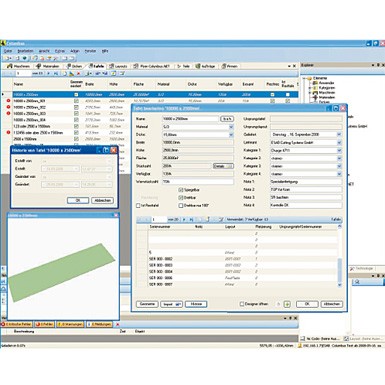Switch to the Materialien tab

[x=48, y=66]
